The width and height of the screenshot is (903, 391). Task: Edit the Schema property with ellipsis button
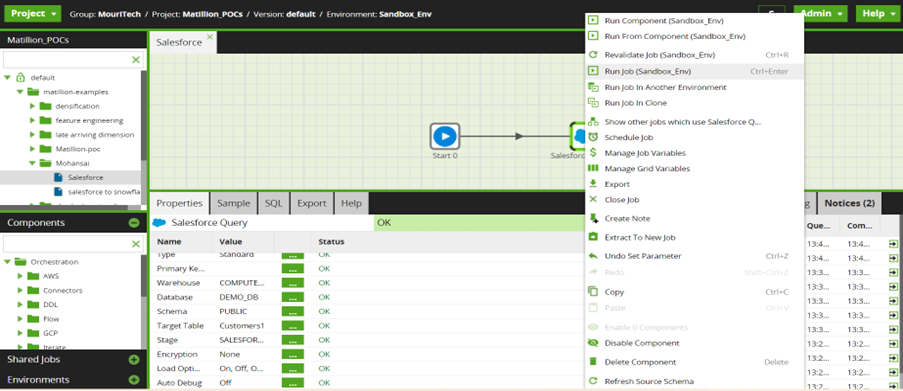click(293, 312)
